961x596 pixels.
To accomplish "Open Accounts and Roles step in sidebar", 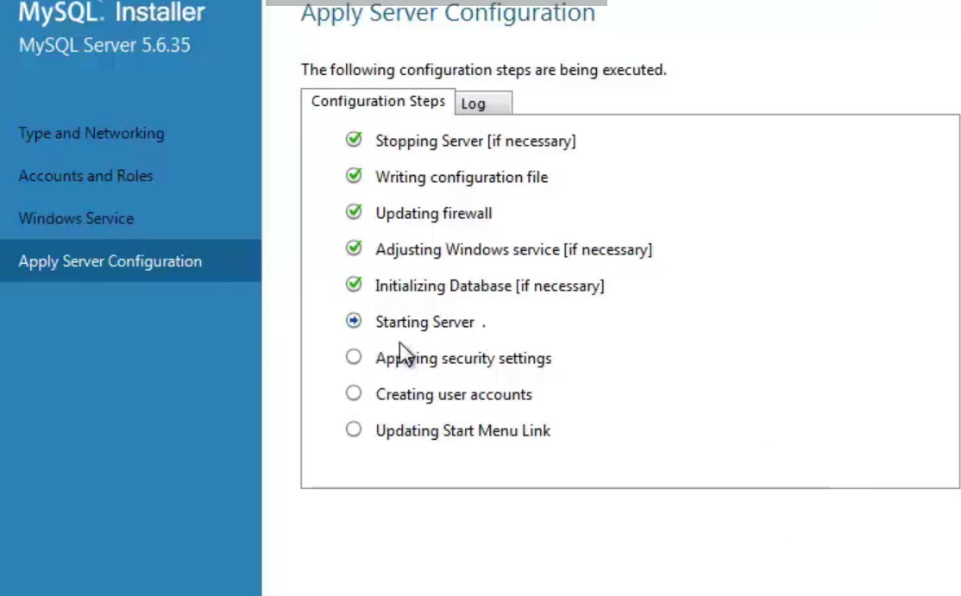I will (x=86, y=176).
